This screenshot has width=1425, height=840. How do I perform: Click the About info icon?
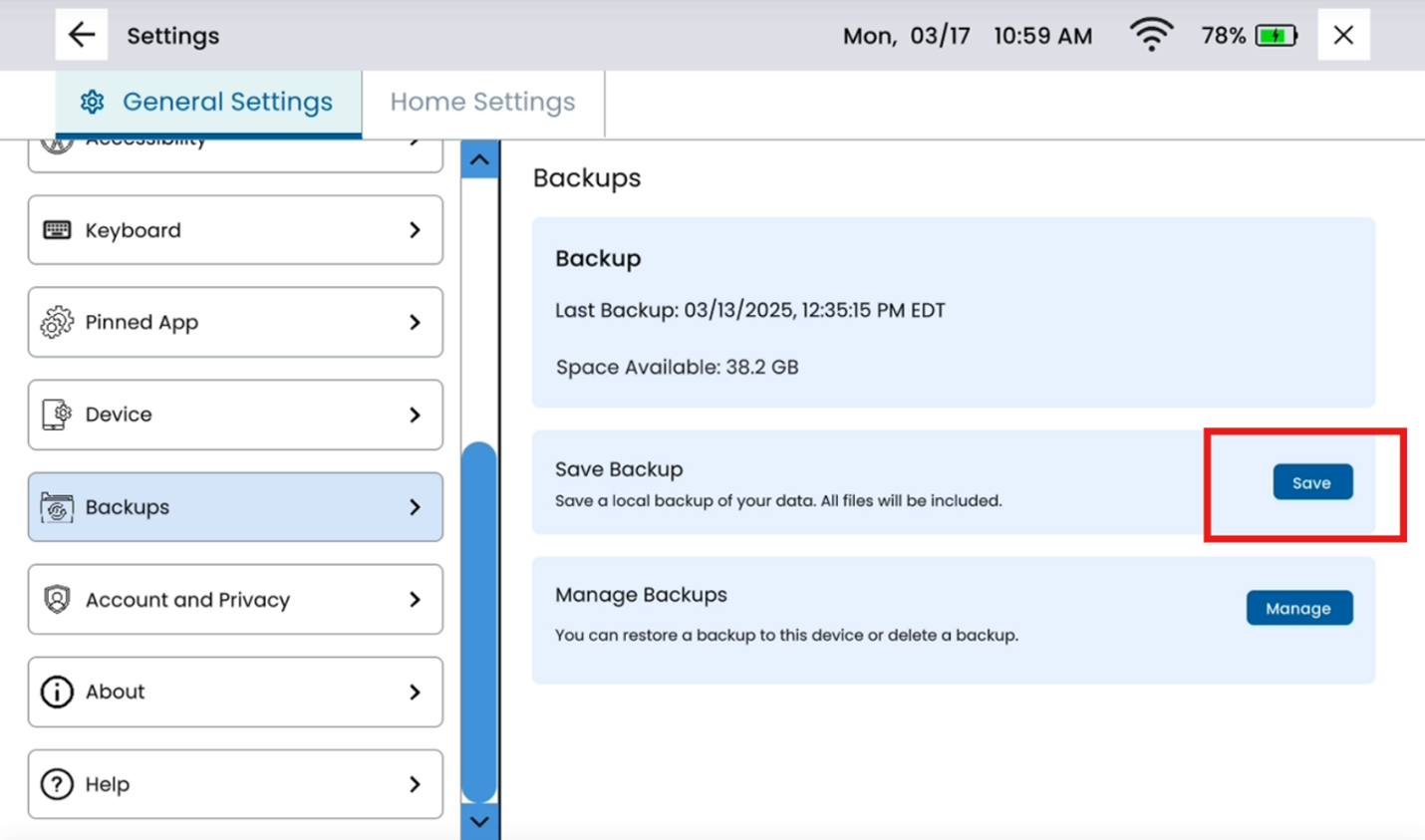(x=57, y=692)
